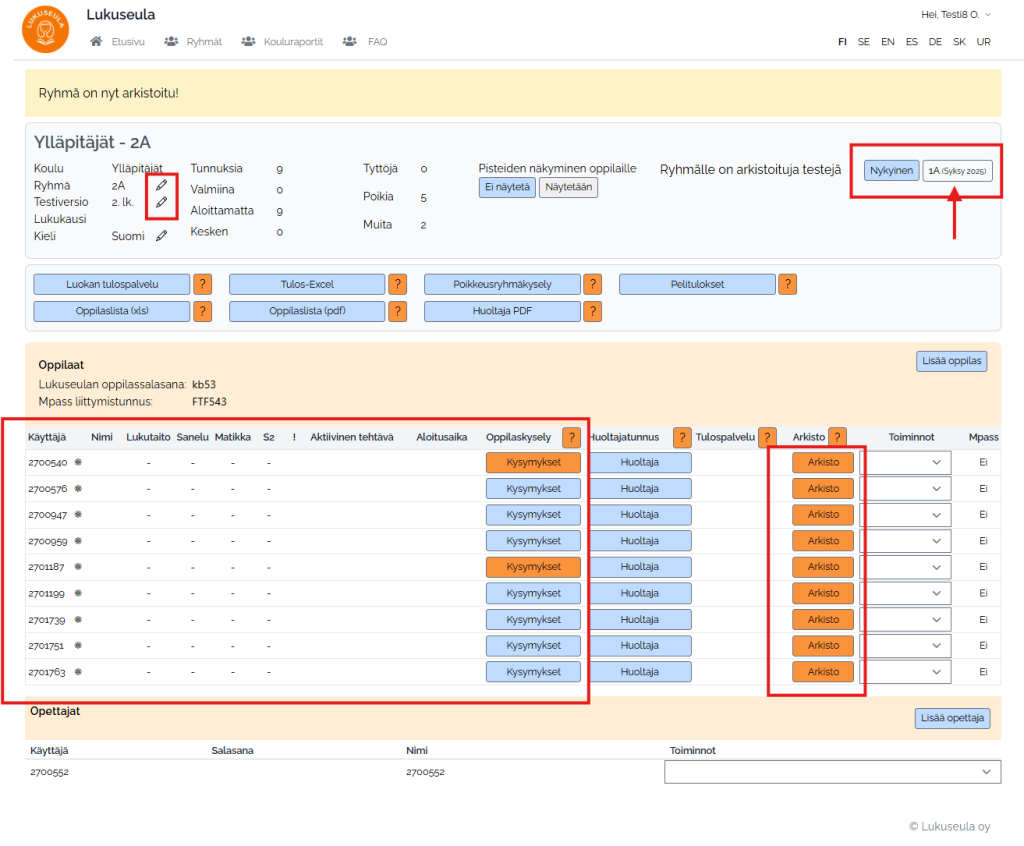
Task: Archive student 2700947 with Arkisto button
Action: pos(823,515)
